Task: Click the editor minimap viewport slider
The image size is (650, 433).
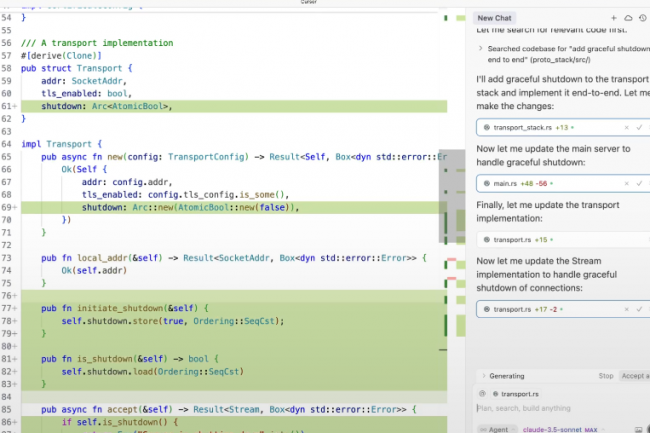Action: 452,196
